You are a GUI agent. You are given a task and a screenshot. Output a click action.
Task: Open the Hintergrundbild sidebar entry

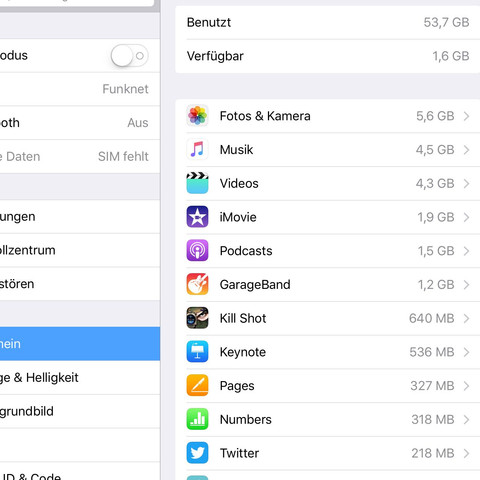pyautogui.click(x=80, y=411)
